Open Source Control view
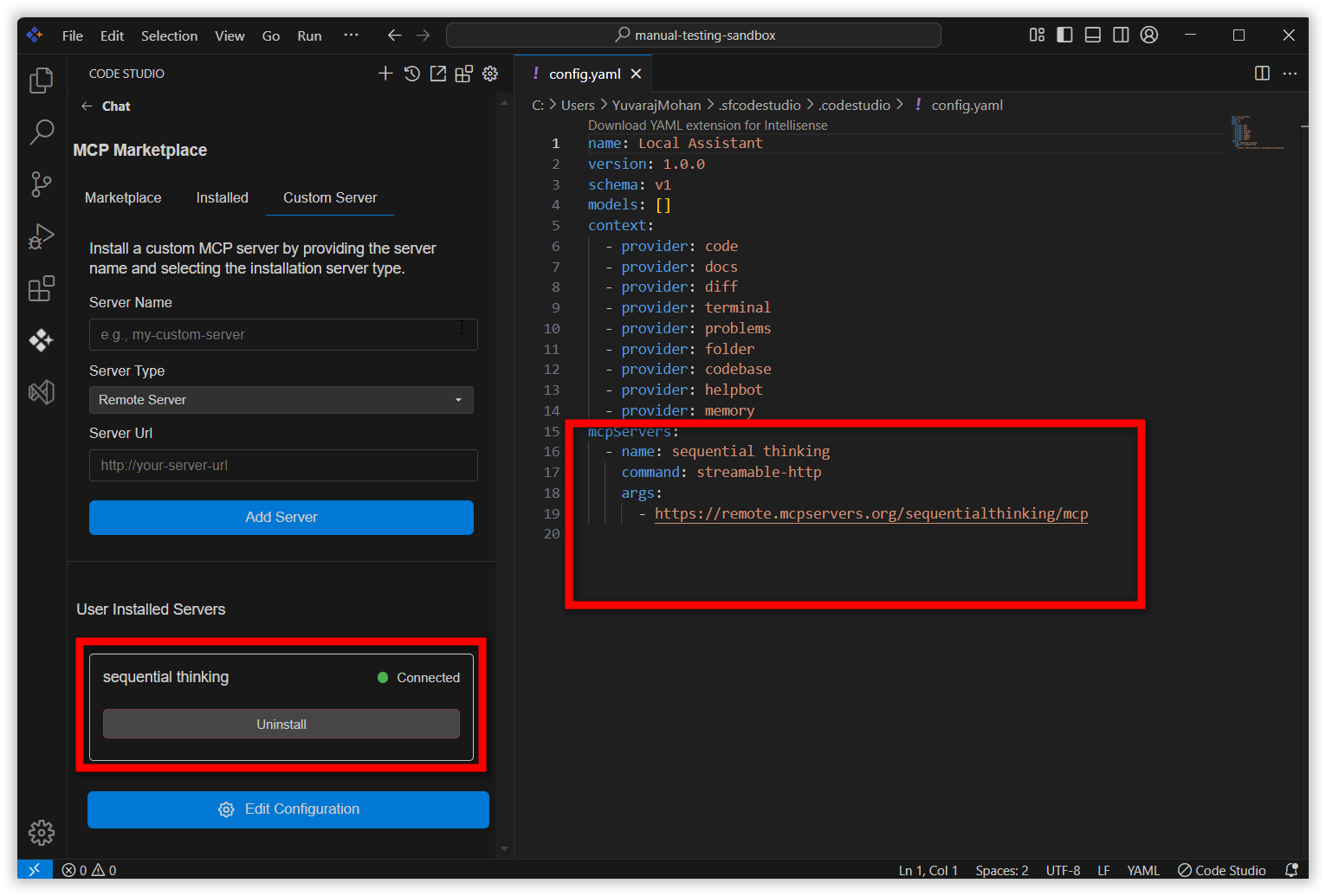The image size is (1326, 896). 41,184
